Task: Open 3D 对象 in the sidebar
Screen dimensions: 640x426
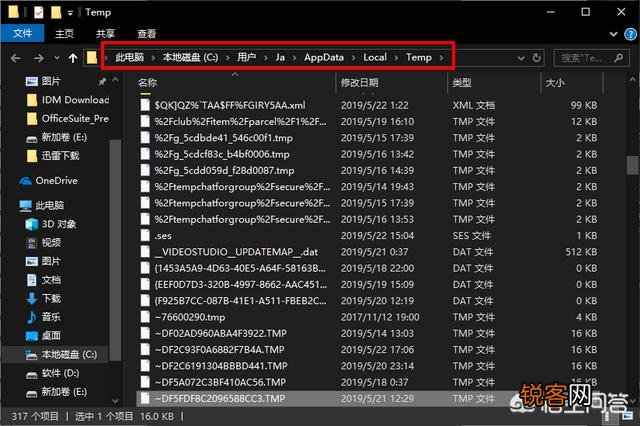Action: point(51,224)
